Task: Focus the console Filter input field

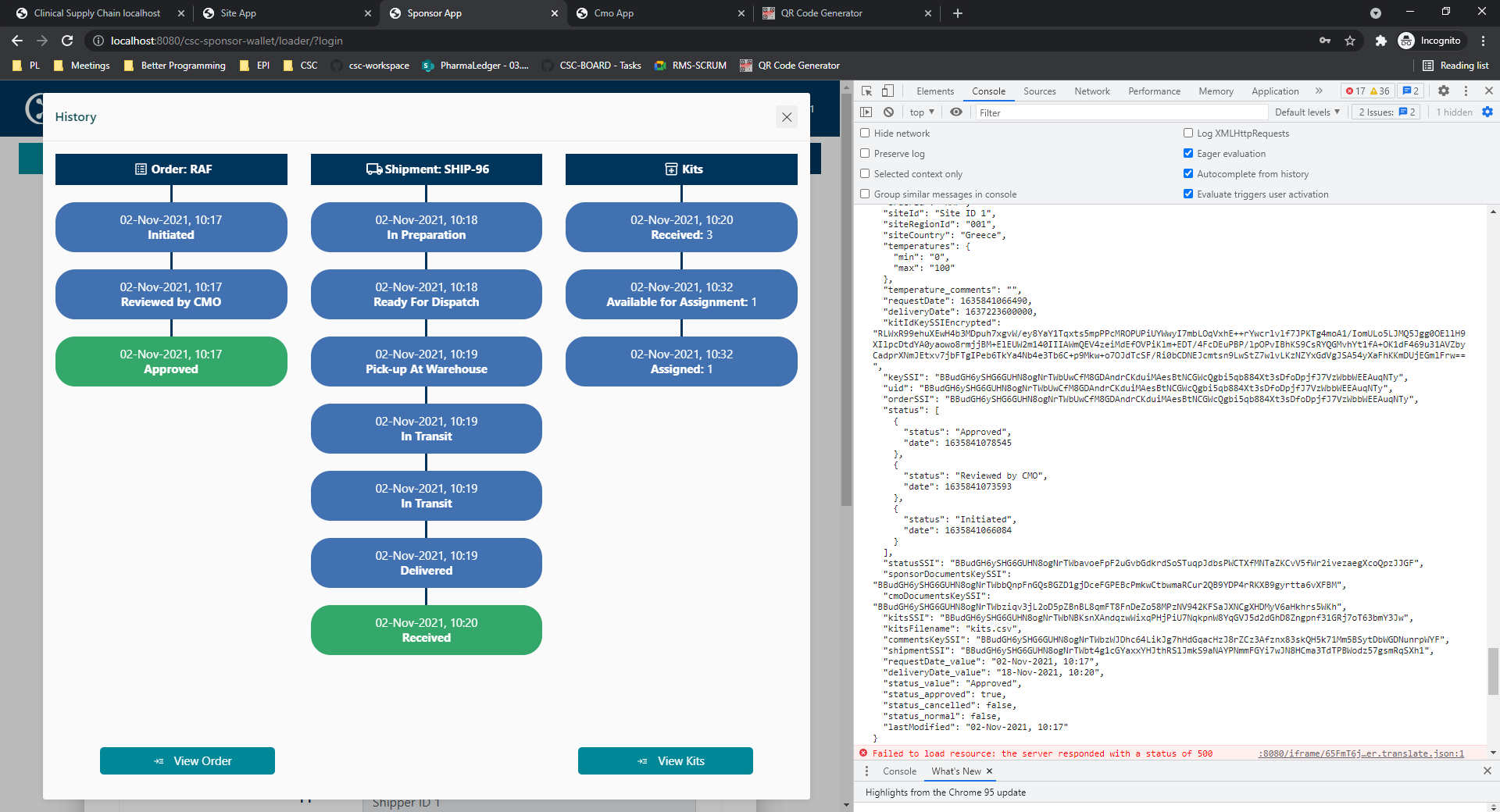Action: [1121, 112]
